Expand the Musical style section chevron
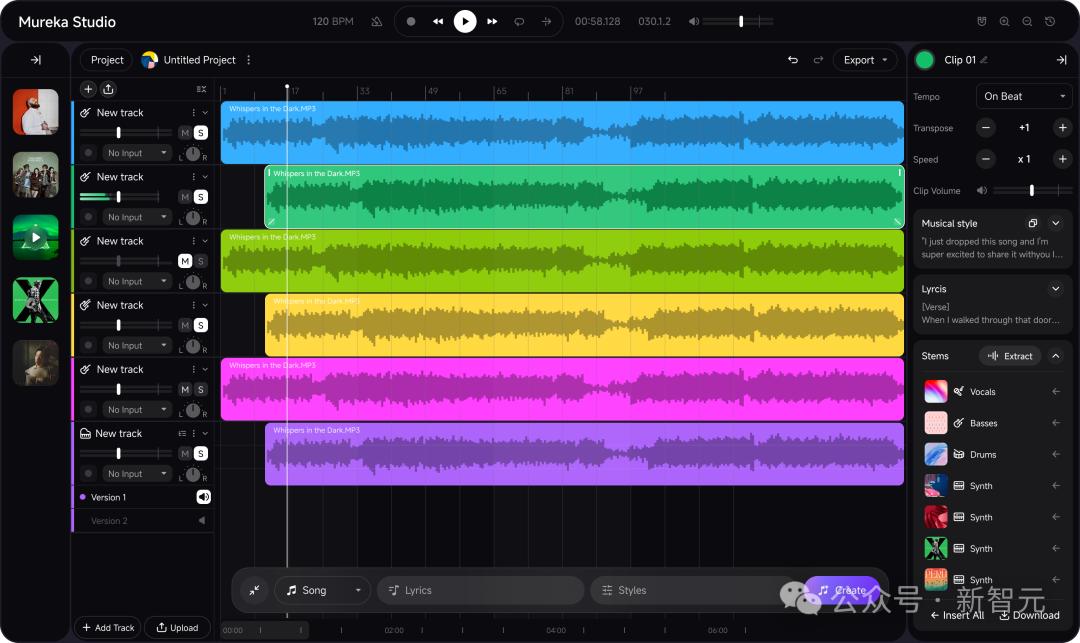 pyautogui.click(x=1055, y=223)
